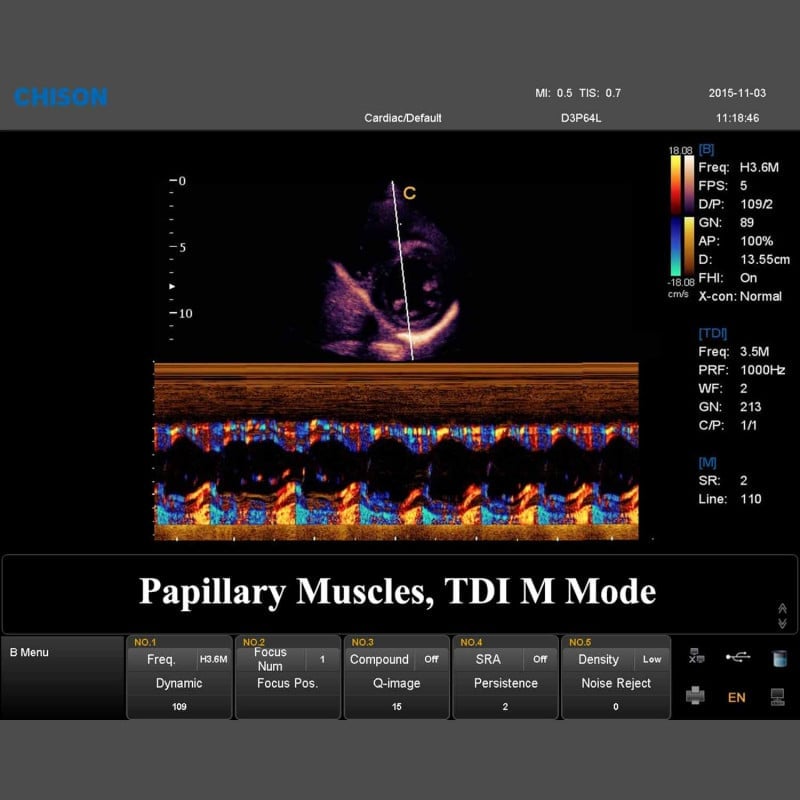Adjust the Persistence value control

pos(505,683)
